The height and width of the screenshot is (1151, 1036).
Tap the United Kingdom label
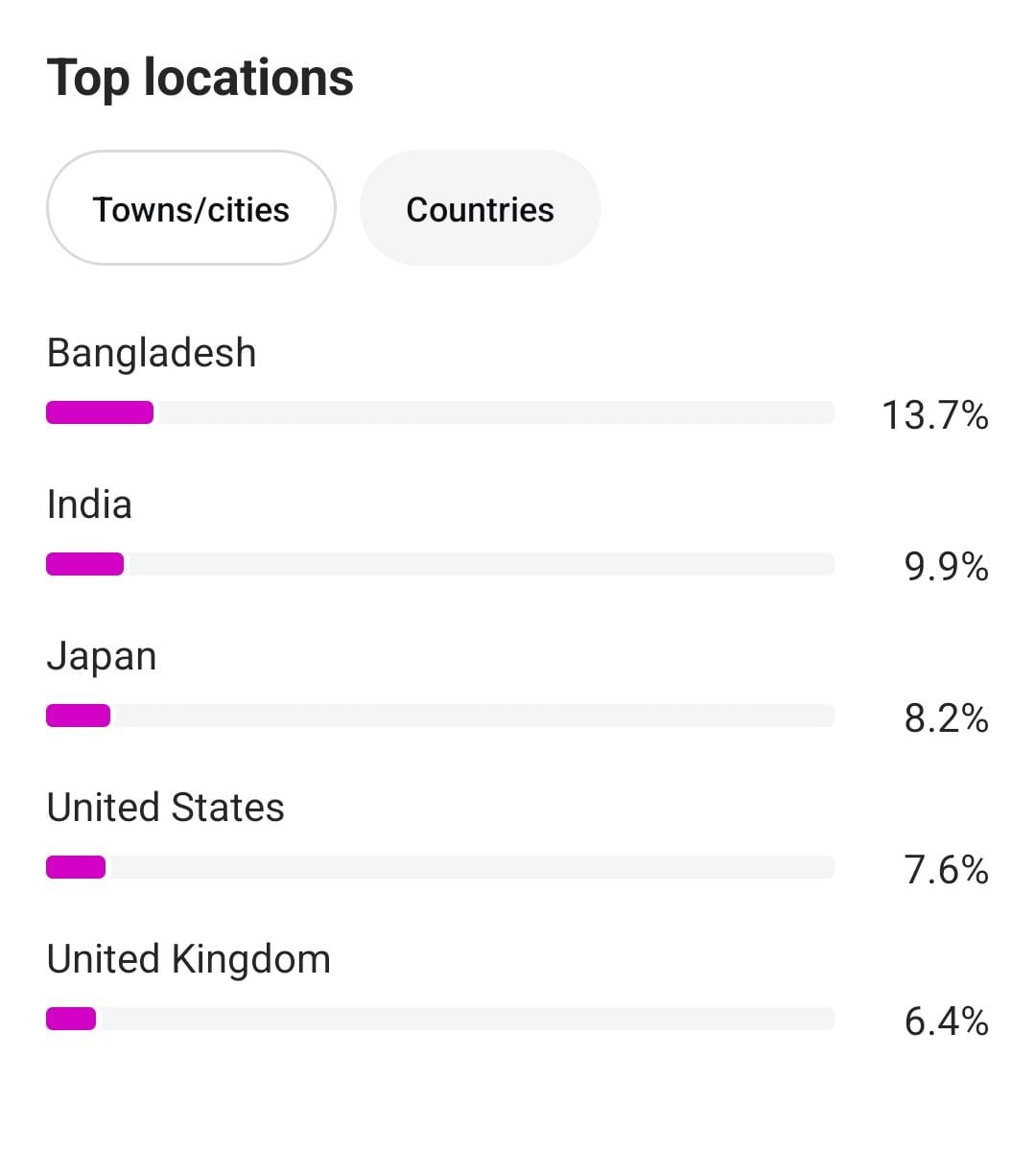tap(188, 959)
